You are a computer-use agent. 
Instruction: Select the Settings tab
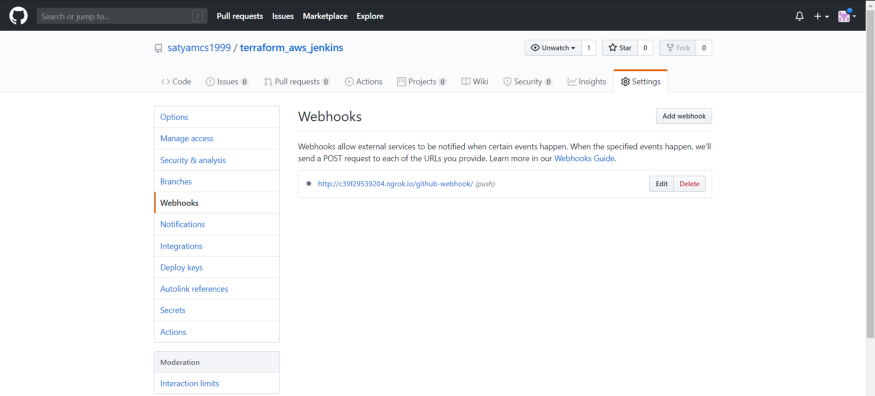[x=640, y=81]
